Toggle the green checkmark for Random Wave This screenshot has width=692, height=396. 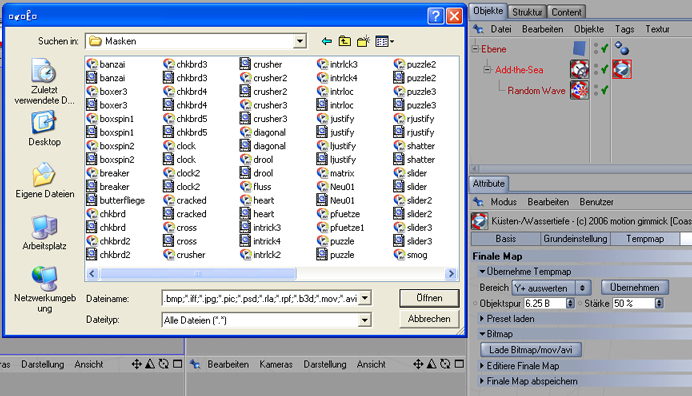click(x=605, y=90)
